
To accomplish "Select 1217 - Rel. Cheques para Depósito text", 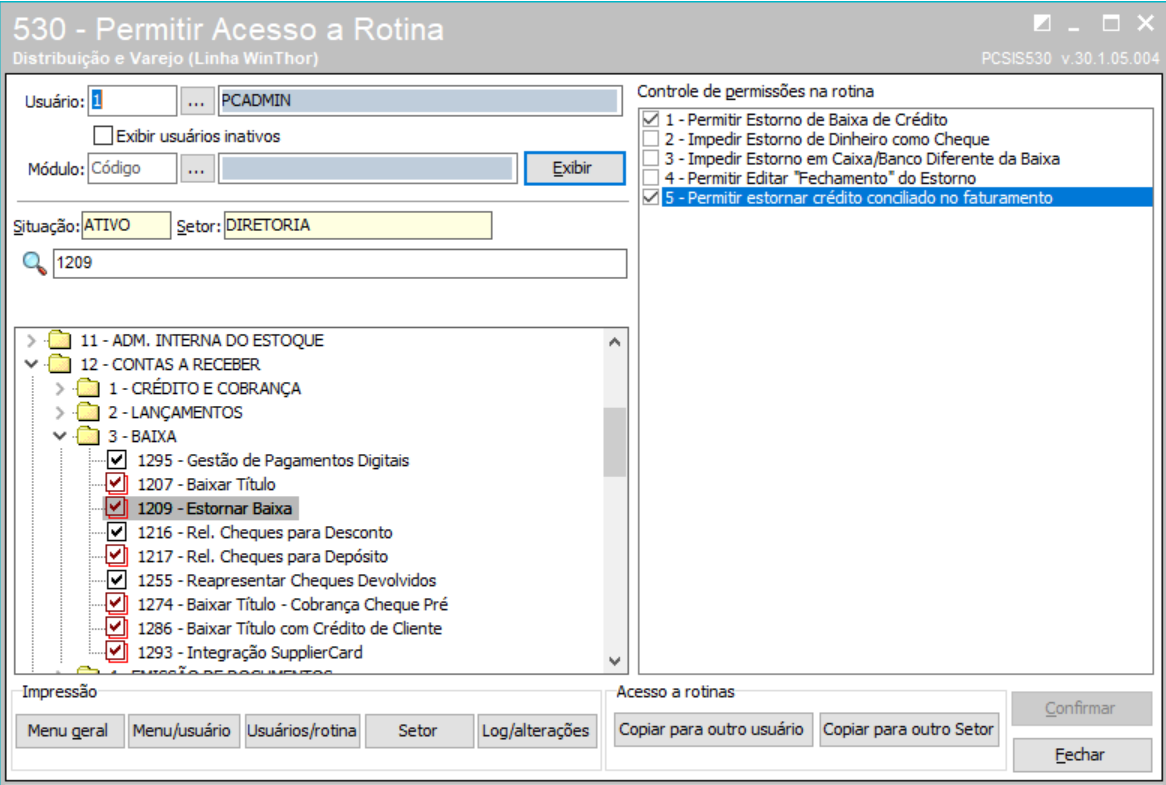I will (262, 556).
